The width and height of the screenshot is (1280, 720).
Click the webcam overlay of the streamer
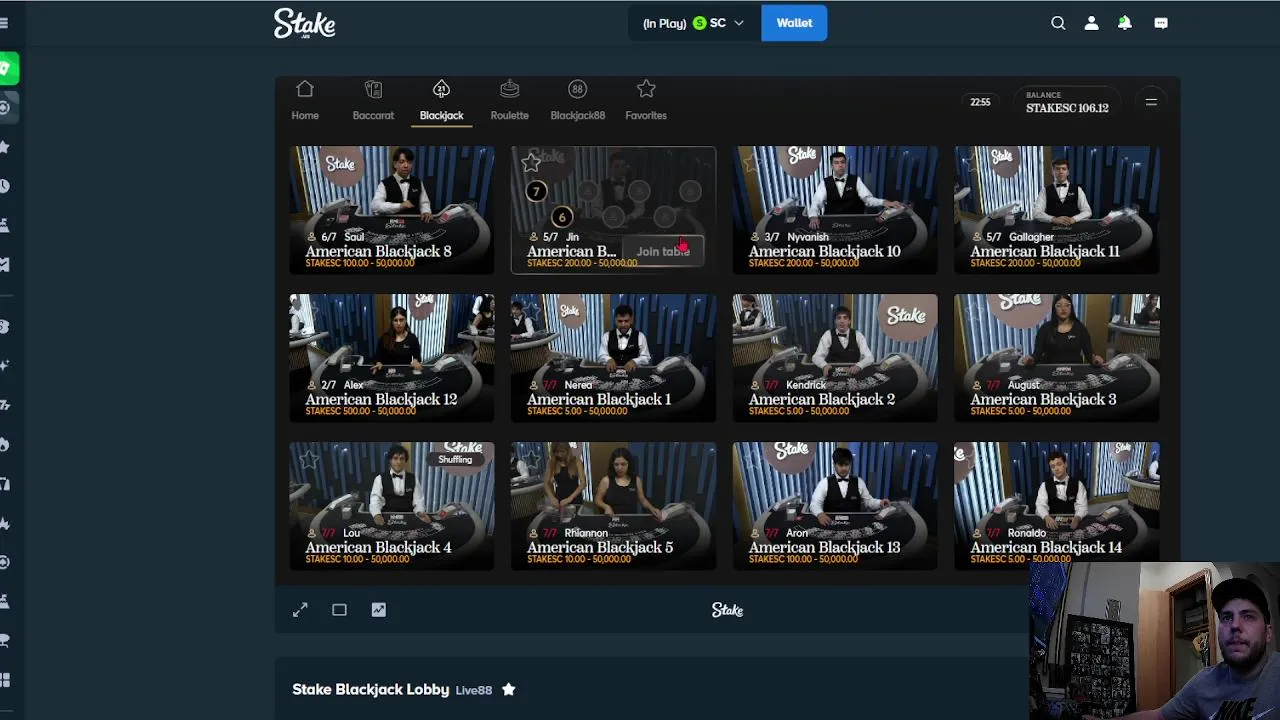[x=1154, y=640]
